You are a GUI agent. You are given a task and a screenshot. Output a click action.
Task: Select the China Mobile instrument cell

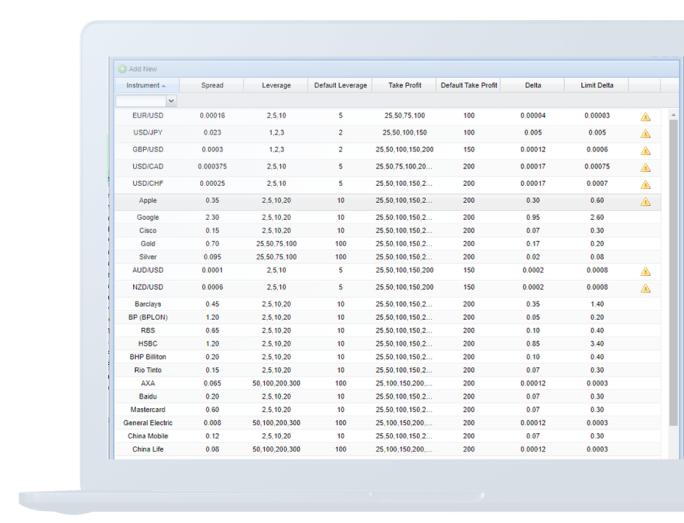point(147,436)
